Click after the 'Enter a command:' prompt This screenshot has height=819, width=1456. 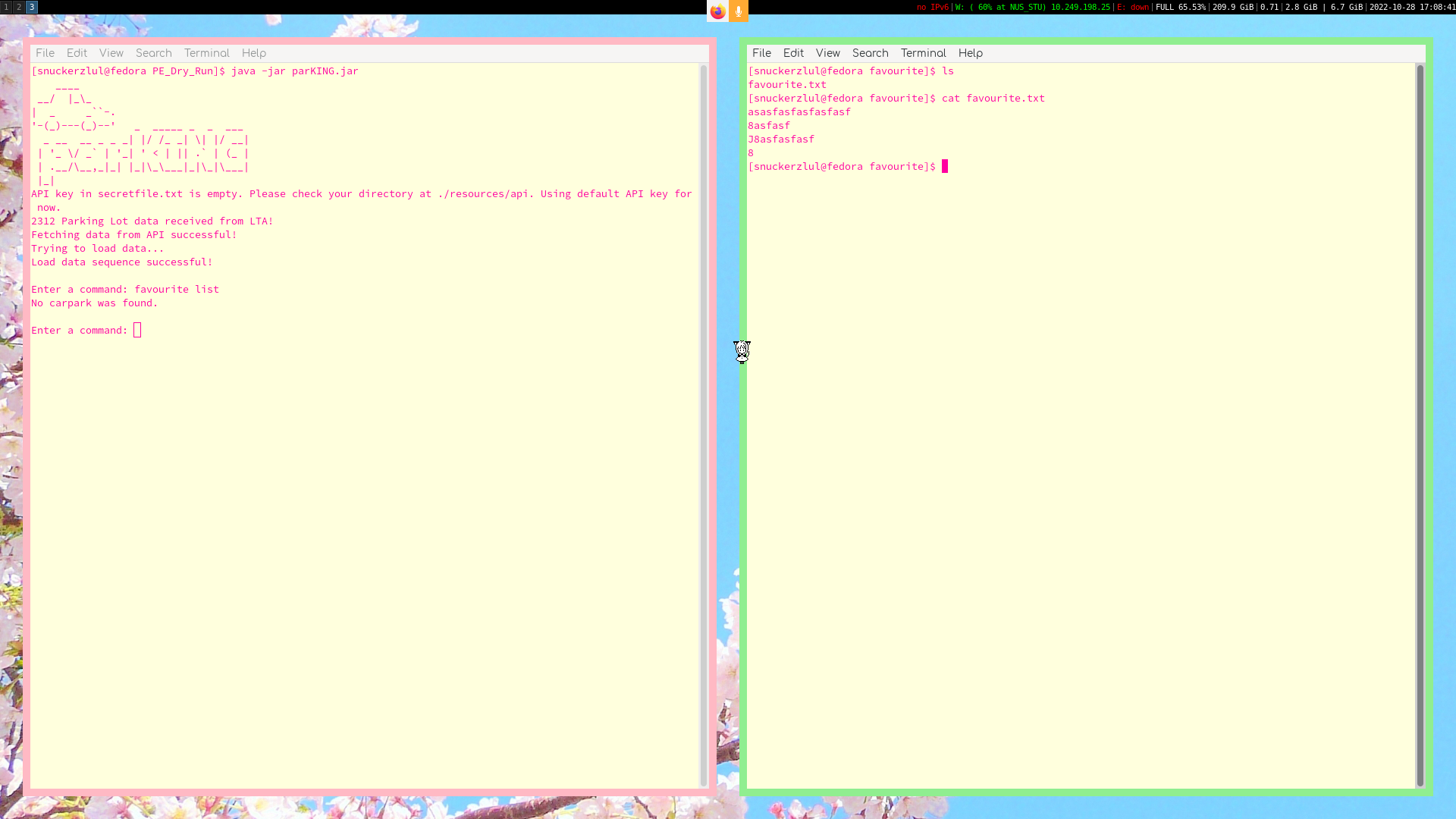click(137, 329)
